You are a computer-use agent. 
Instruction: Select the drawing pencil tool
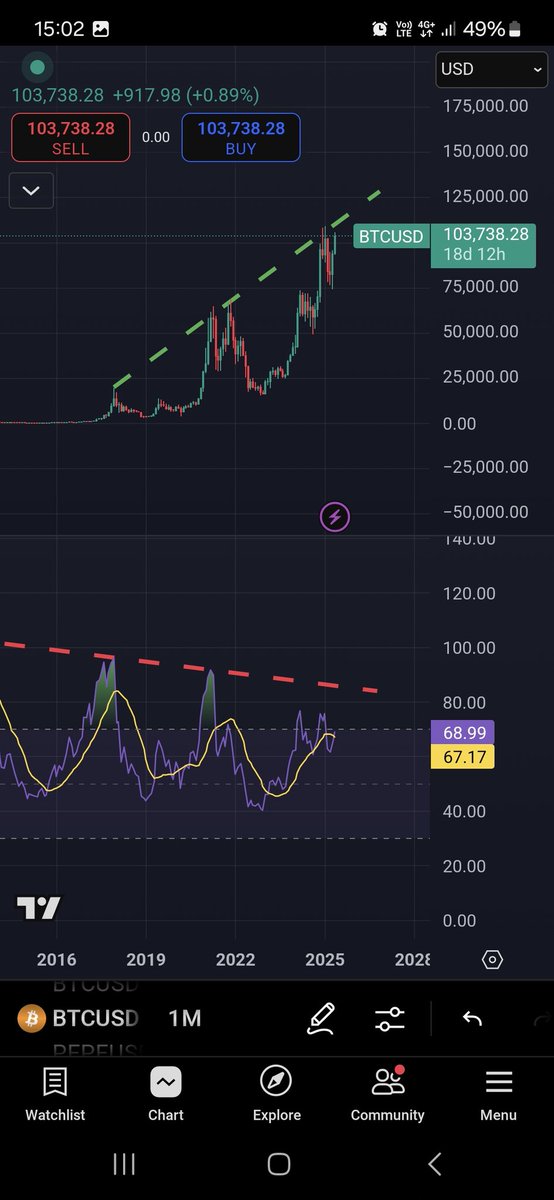point(321,1019)
